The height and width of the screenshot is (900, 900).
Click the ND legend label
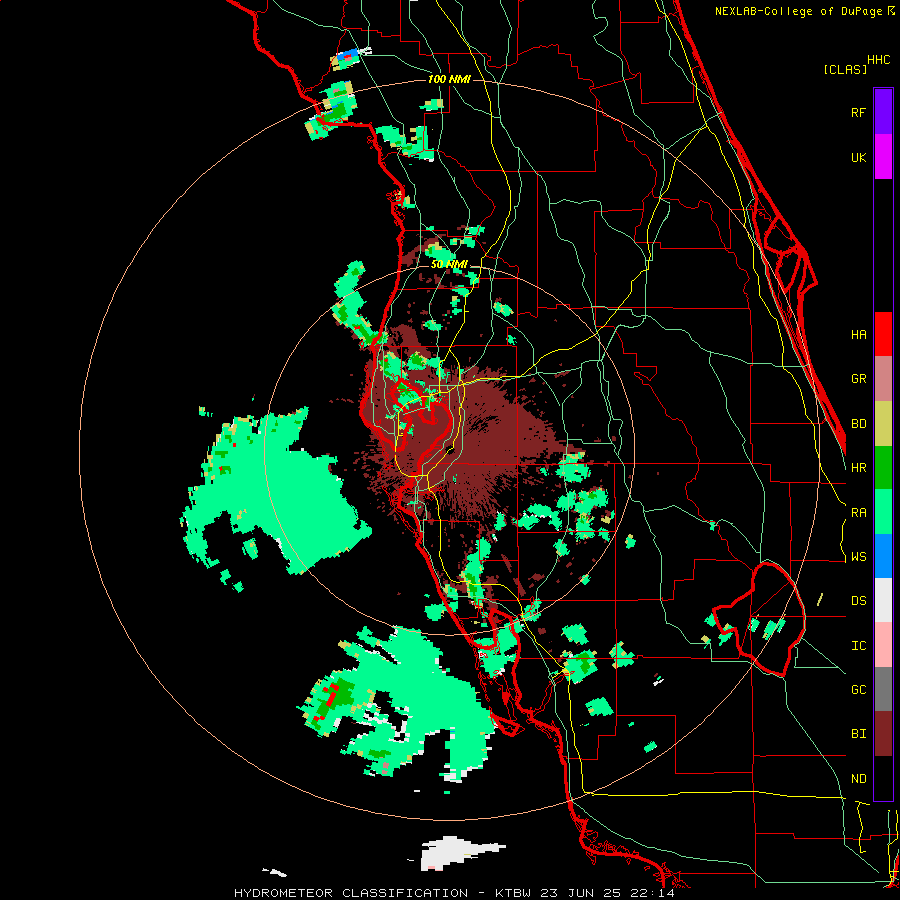click(x=858, y=779)
